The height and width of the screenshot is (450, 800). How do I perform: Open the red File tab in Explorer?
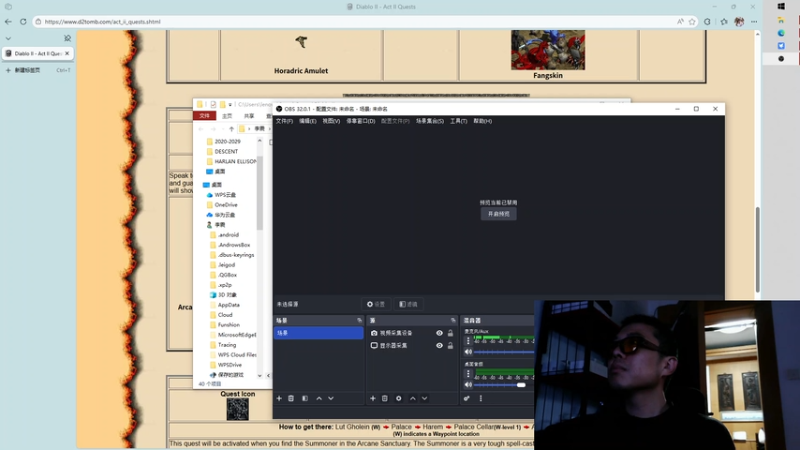(x=205, y=116)
